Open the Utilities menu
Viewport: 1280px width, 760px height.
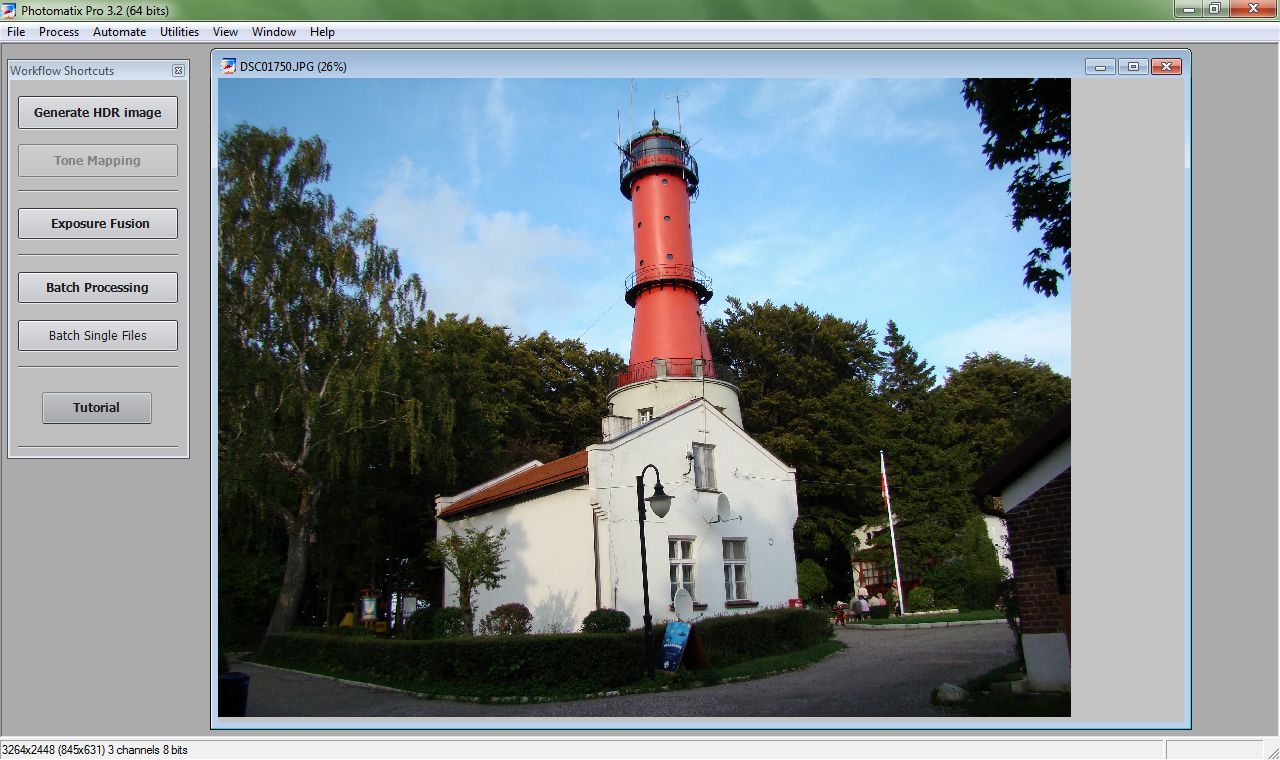click(x=179, y=32)
